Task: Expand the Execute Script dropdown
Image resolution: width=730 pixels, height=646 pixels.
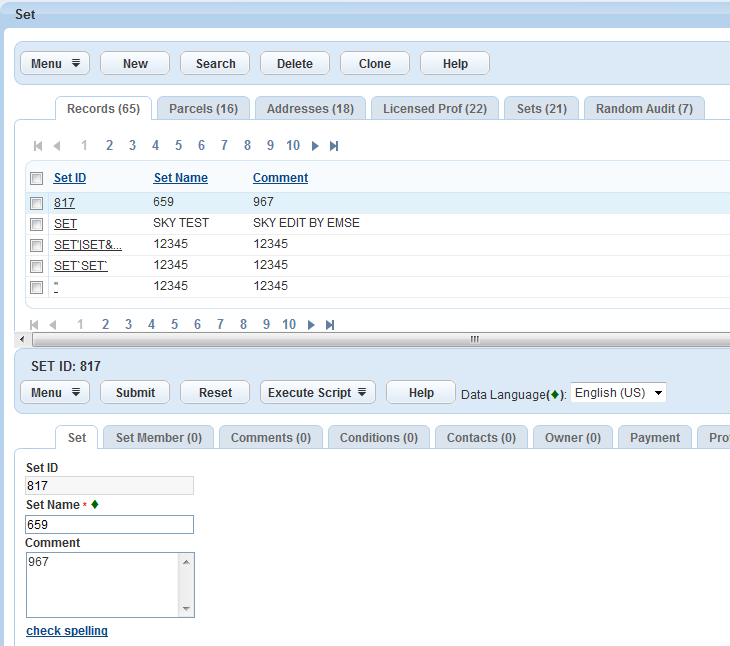Action: click(317, 393)
